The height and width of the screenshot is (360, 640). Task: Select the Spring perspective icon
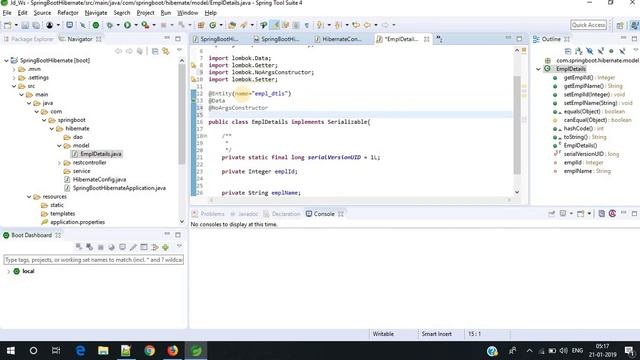(x=635, y=25)
